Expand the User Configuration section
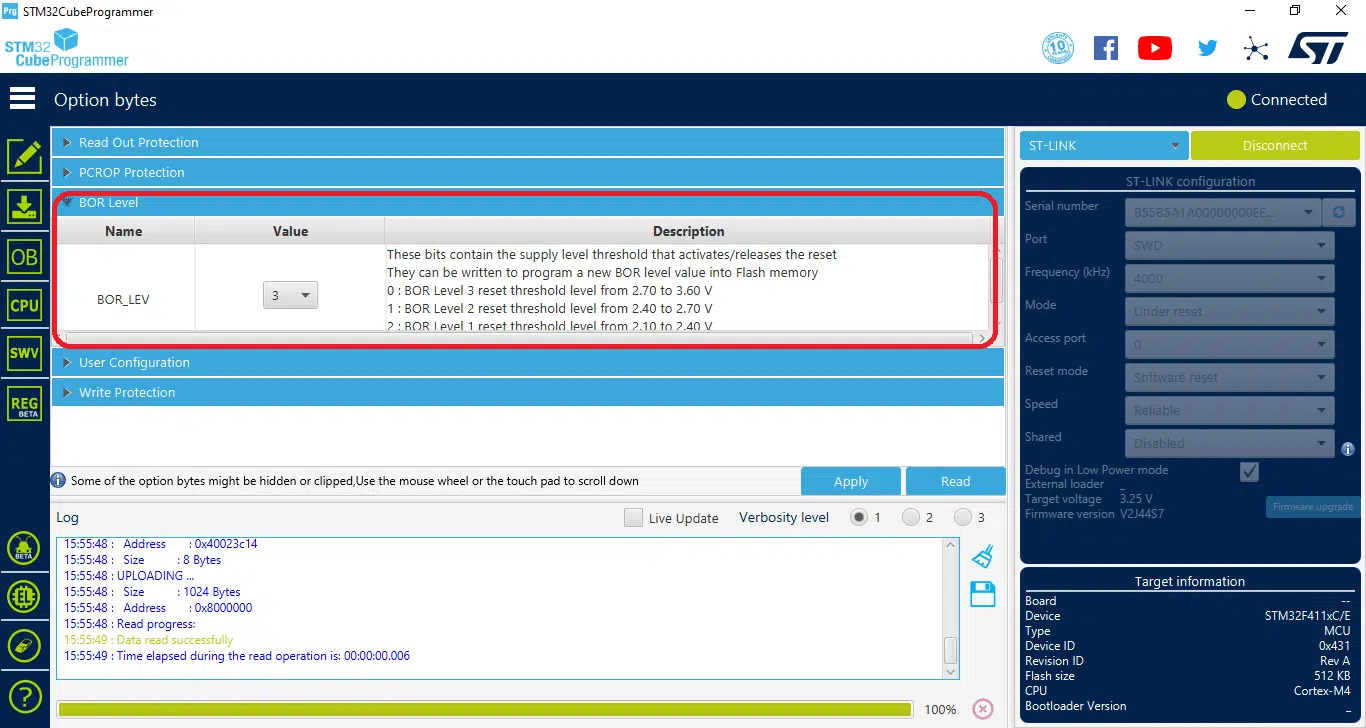Image resolution: width=1366 pixels, height=728 pixels. (x=528, y=362)
